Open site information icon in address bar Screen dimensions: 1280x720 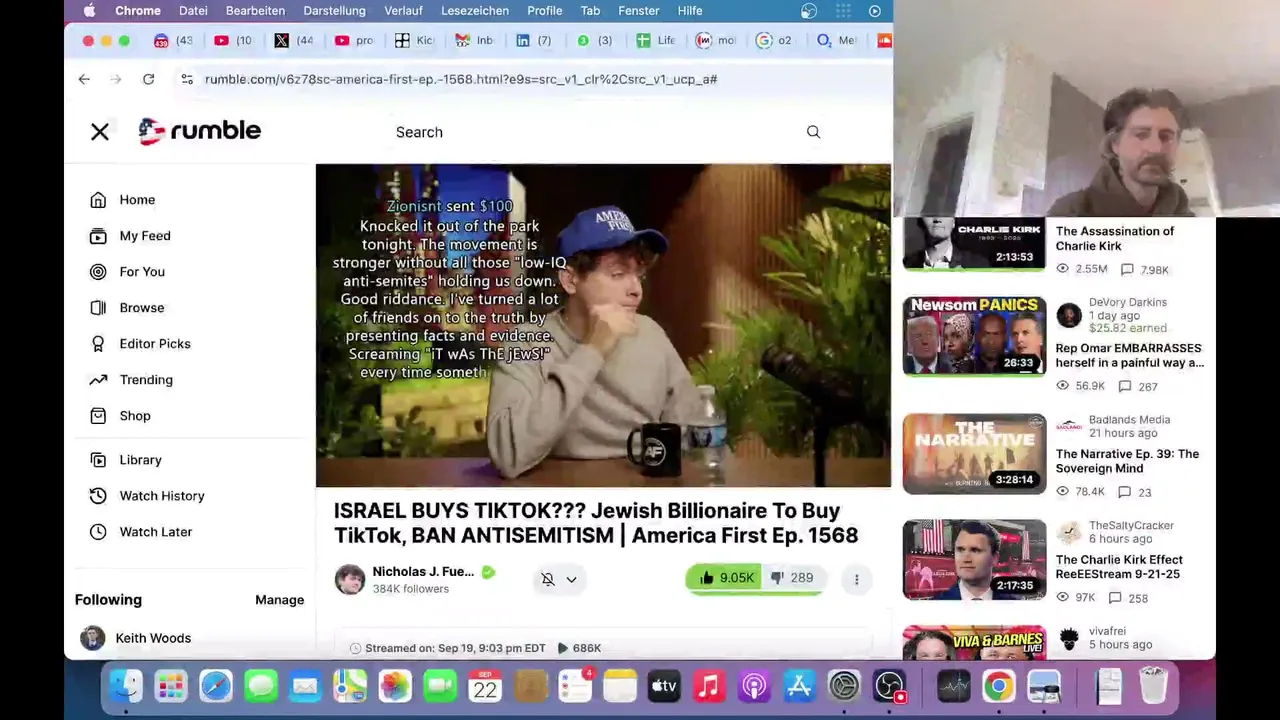(186, 79)
